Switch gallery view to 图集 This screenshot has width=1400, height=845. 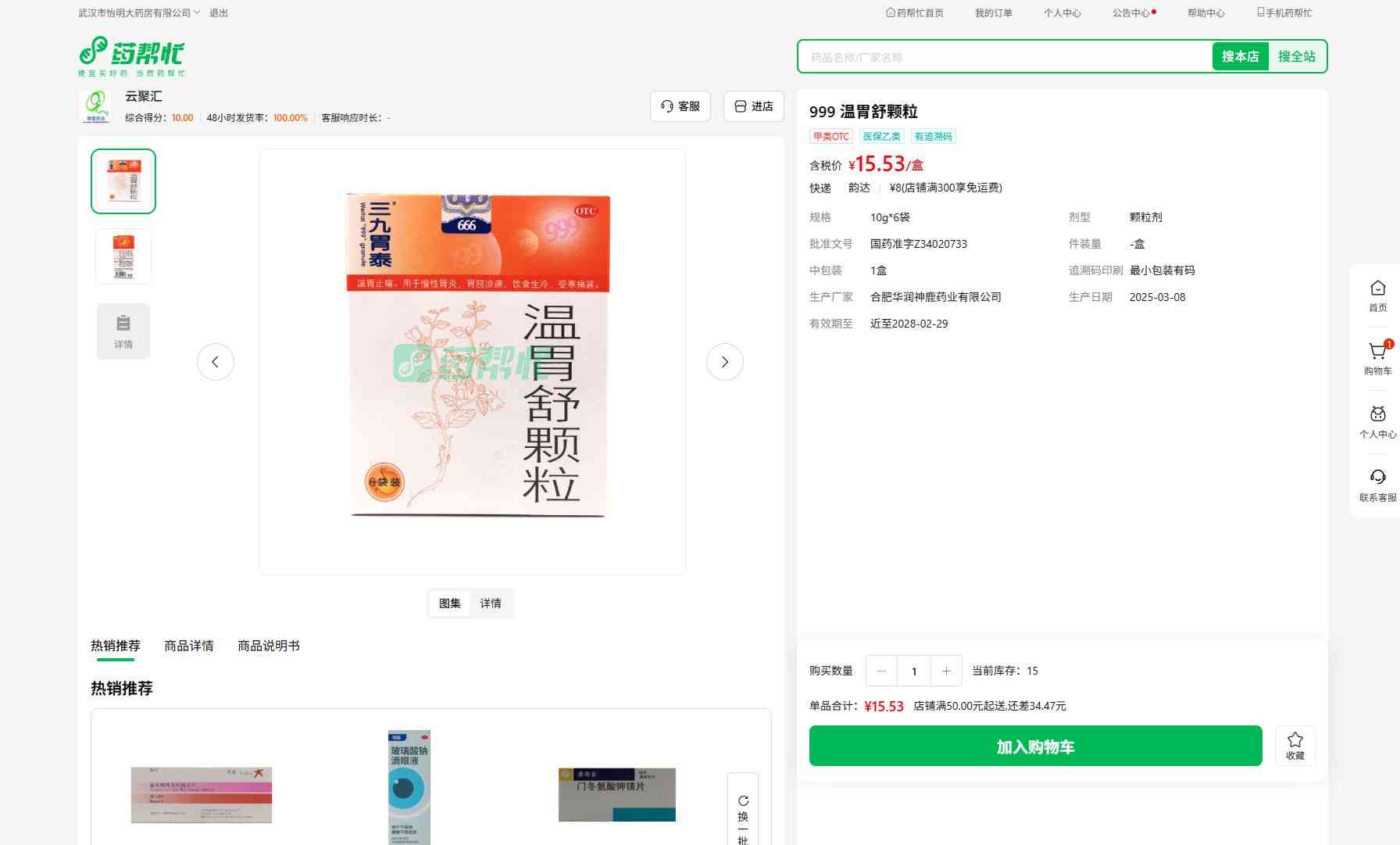[x=450, y=603]
